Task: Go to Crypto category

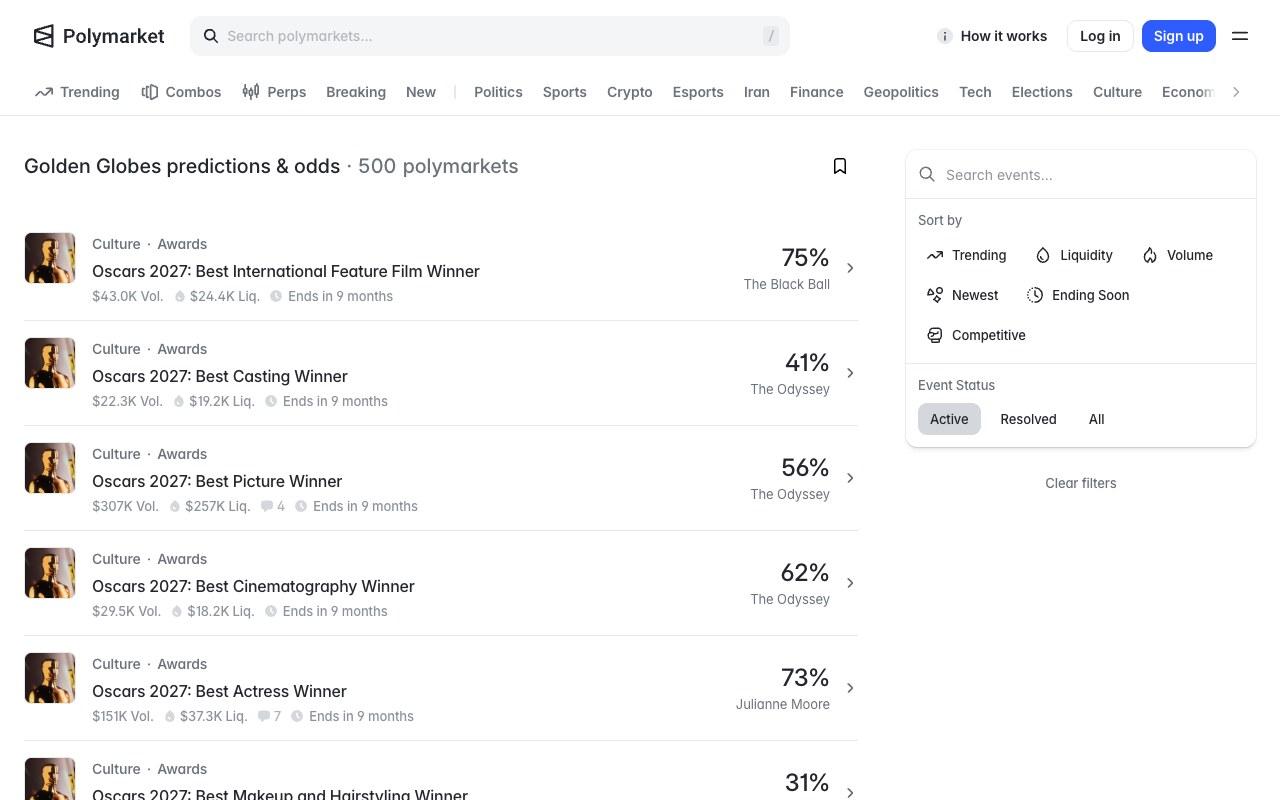Action: (630, 92)
